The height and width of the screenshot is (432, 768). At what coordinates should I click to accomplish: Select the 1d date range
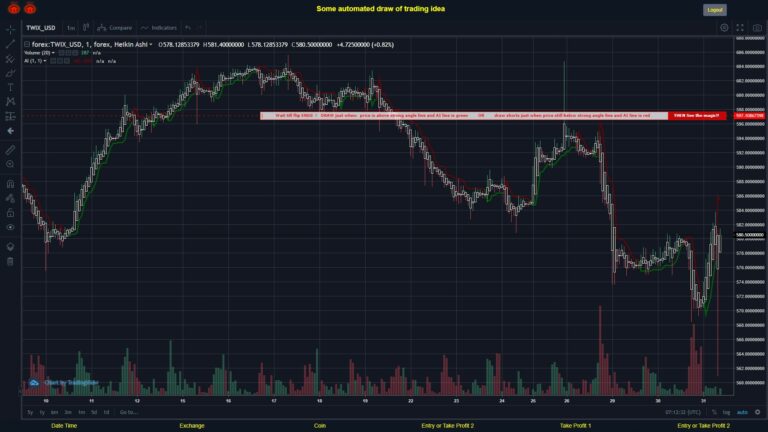(106, 412)
